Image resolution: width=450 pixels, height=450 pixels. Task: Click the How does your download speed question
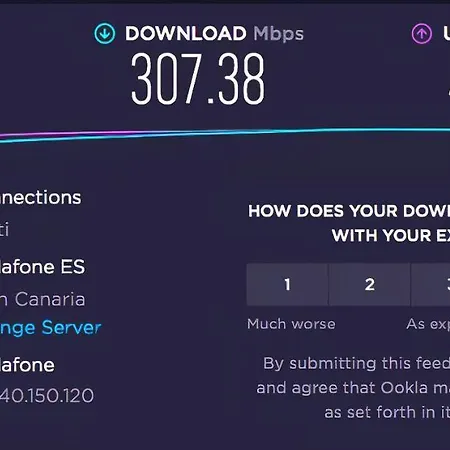click(x=349, y=223)
